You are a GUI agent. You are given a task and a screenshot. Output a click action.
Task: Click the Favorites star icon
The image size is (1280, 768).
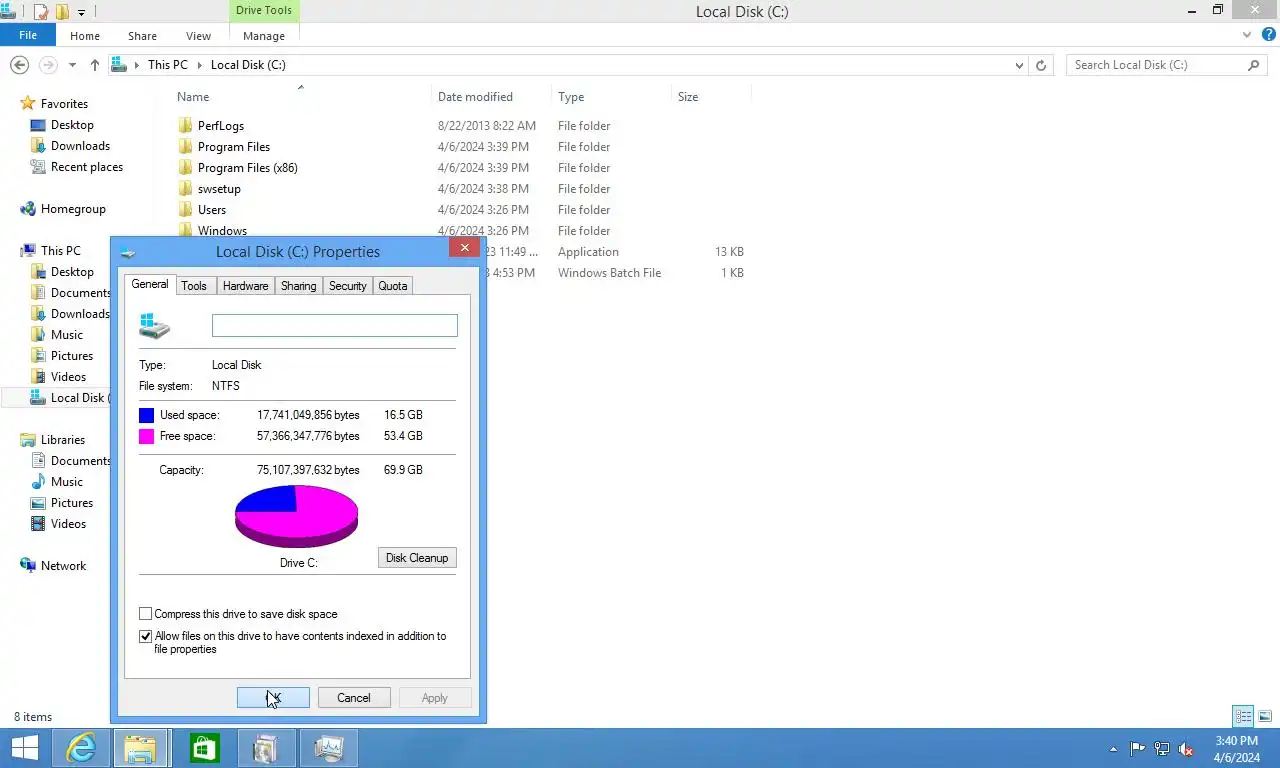tap(28, 103)
